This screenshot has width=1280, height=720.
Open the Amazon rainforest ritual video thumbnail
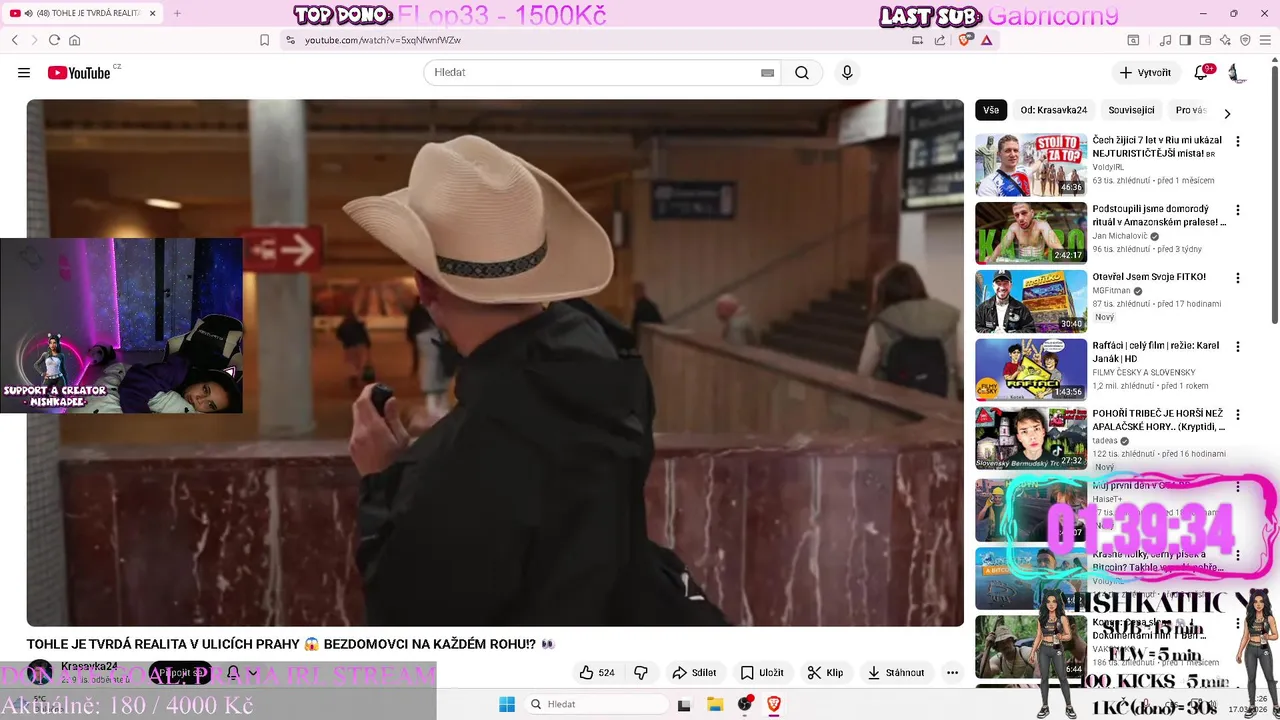tap(1031, 233)
